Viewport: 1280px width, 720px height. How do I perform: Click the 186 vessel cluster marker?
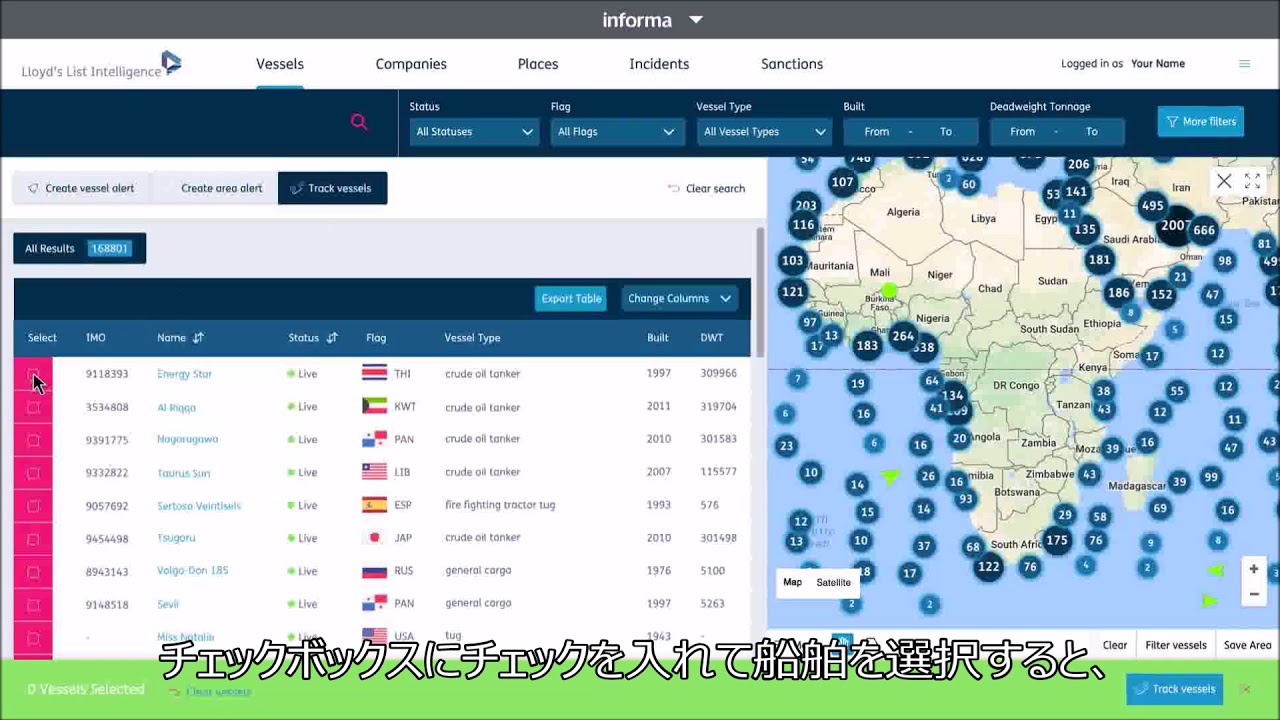pyautogui.click(x=1118, y=293)
